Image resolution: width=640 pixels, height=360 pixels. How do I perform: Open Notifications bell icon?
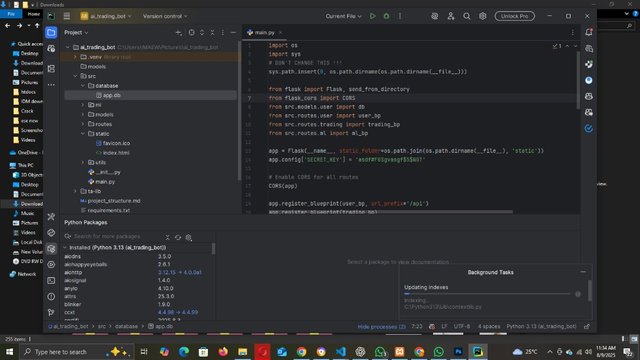[x=589, y=33]
